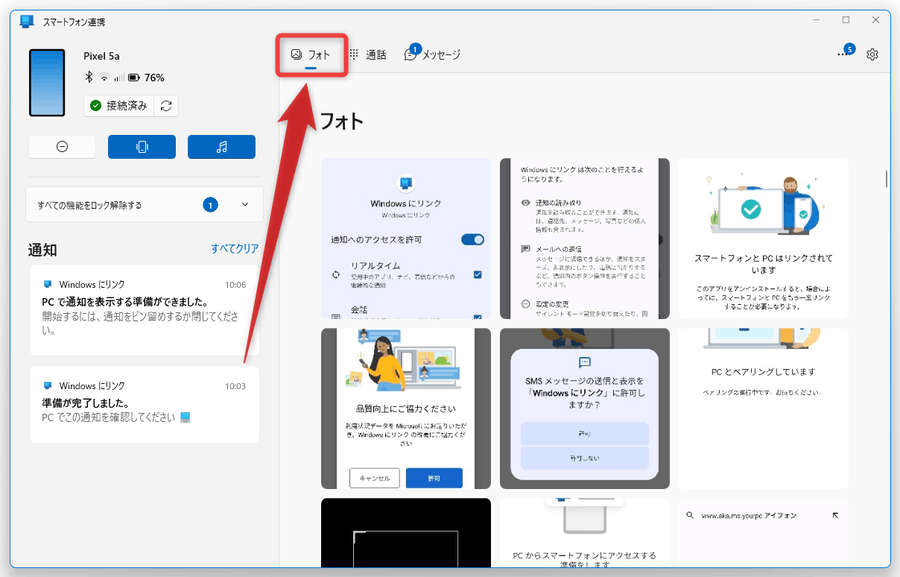Open the settings gear icon
Viewport: 900px width, 577px height.
pyautogui.click(x=872, y=55)
